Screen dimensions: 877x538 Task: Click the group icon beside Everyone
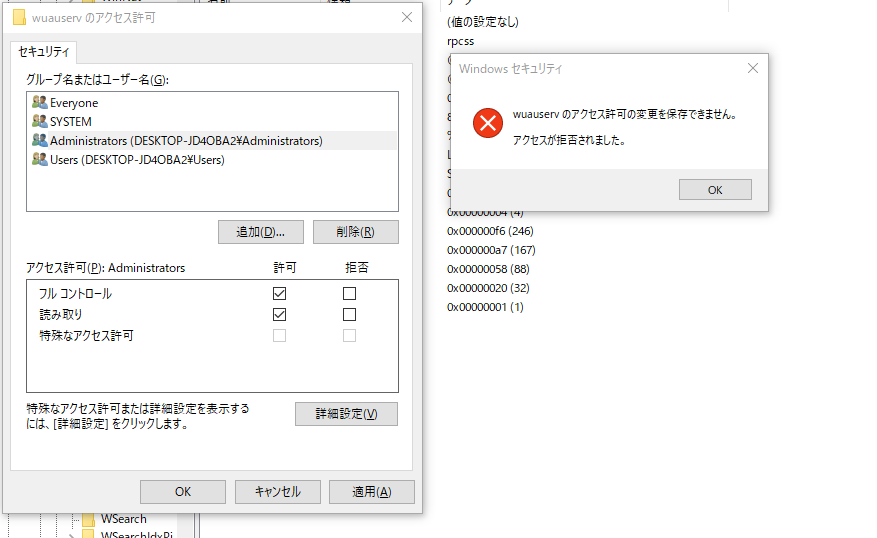tap(40, 102)
